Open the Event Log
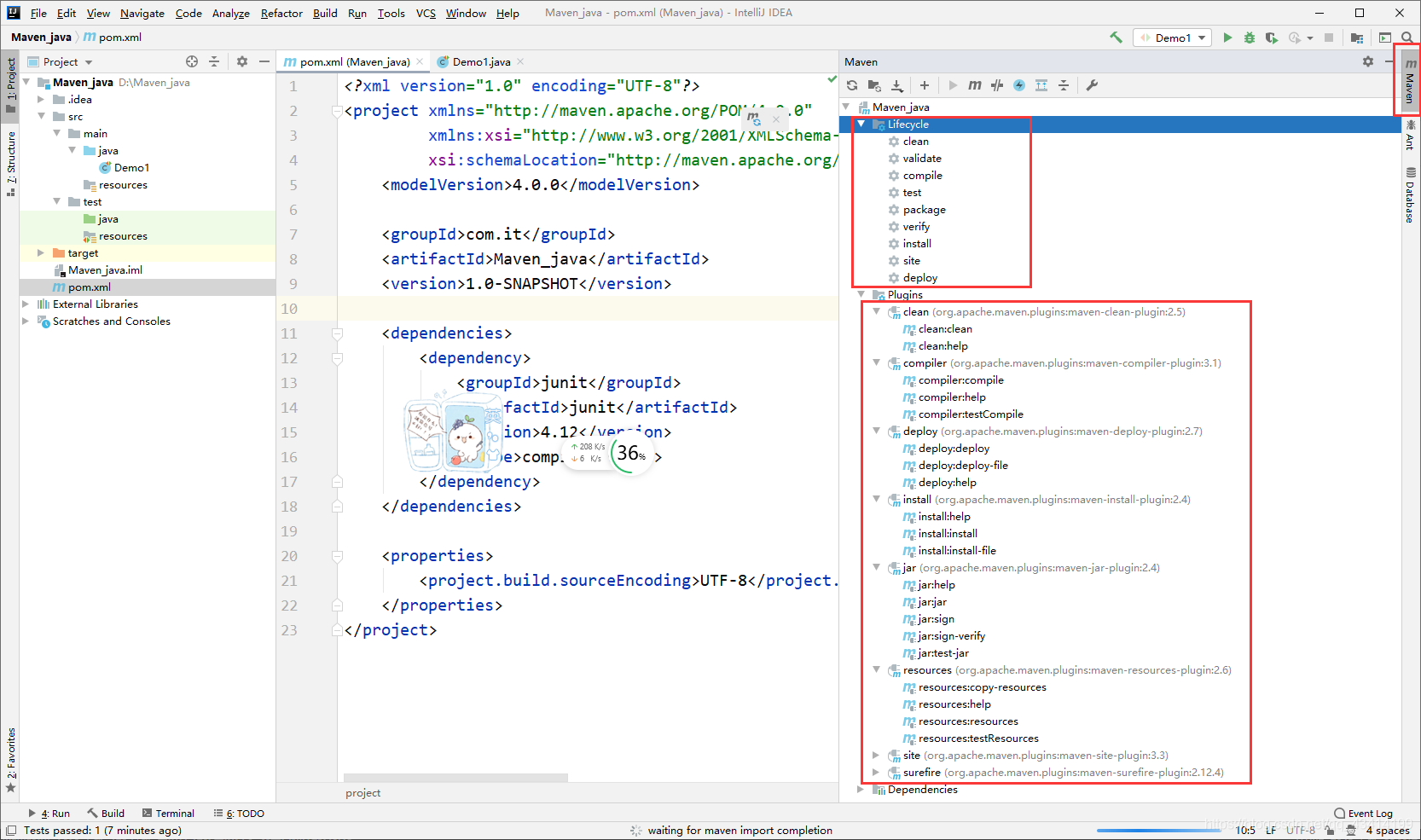Viewport: 1421px width, 840px height. click(1364, 814)
